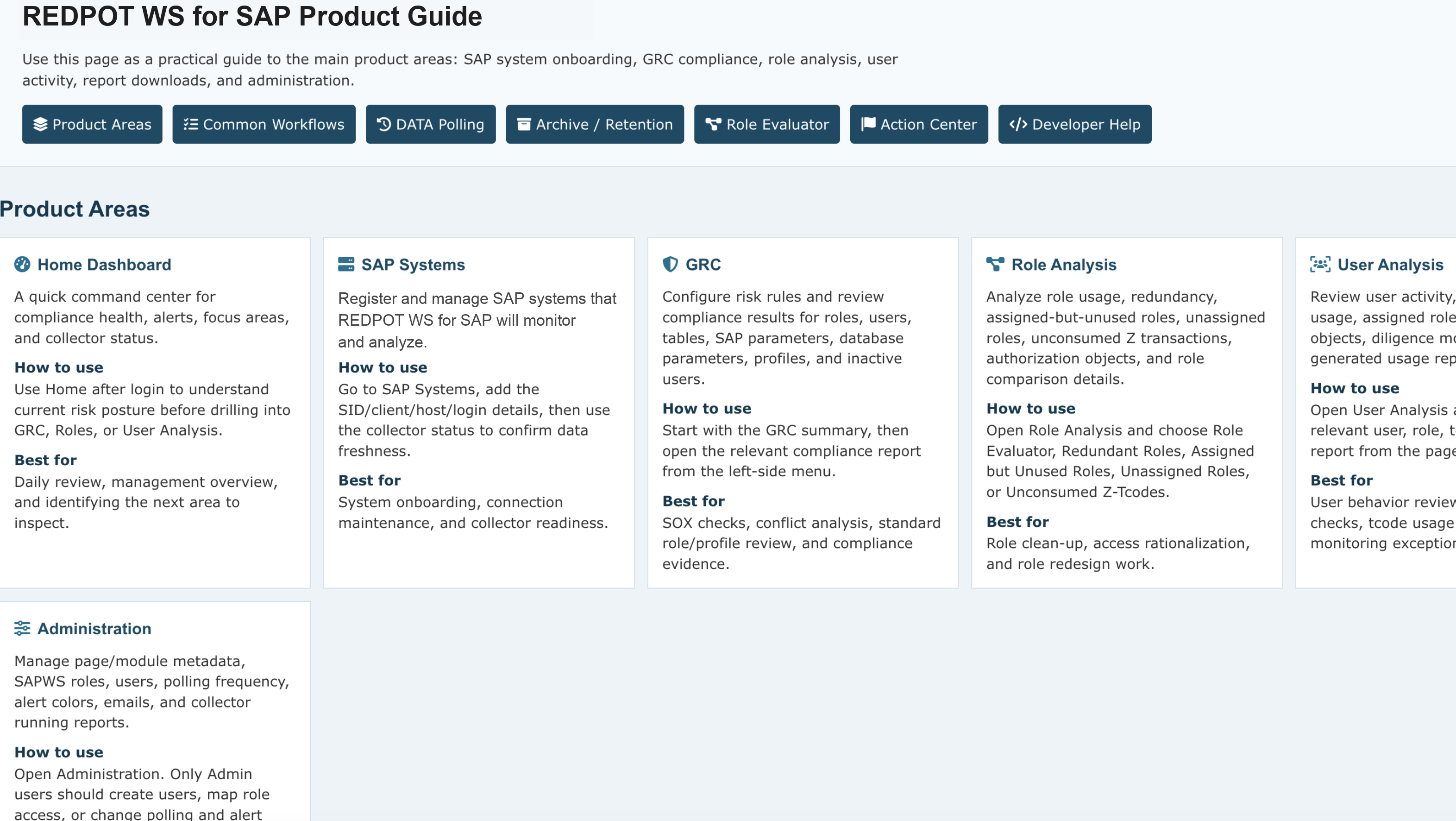The image size is (1456, 821).
Task: Click the Role Analysis diagram icon
Action: point(995,264)
